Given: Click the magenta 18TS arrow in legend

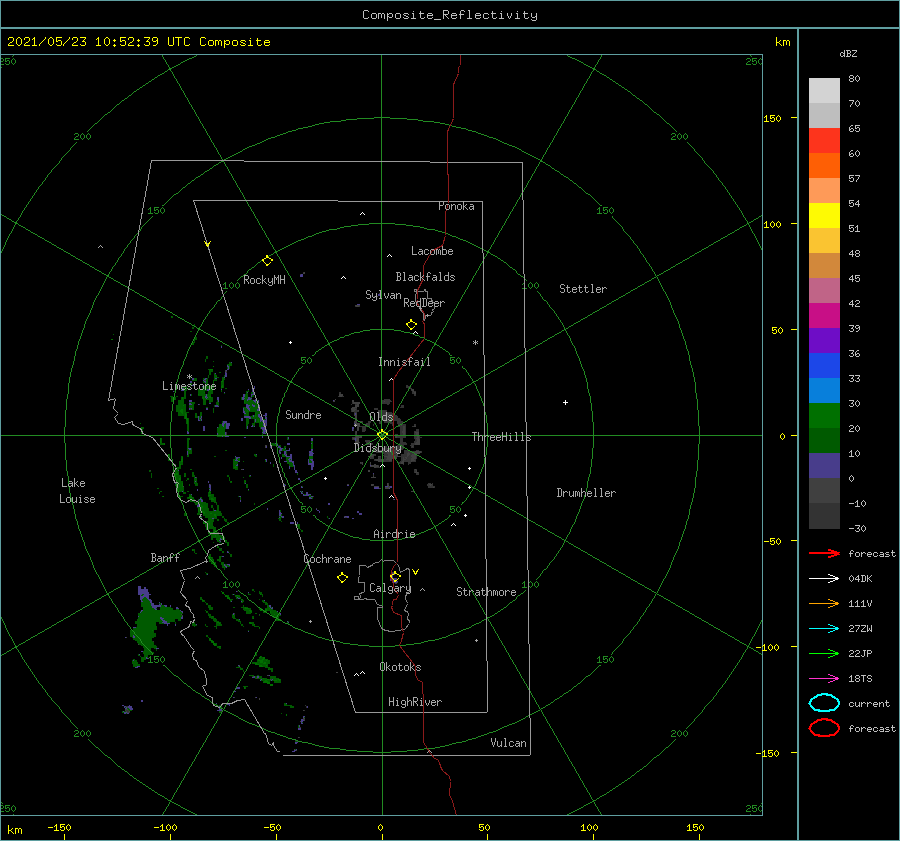Looking at the screenshot, I should click(x=824, y=679).
